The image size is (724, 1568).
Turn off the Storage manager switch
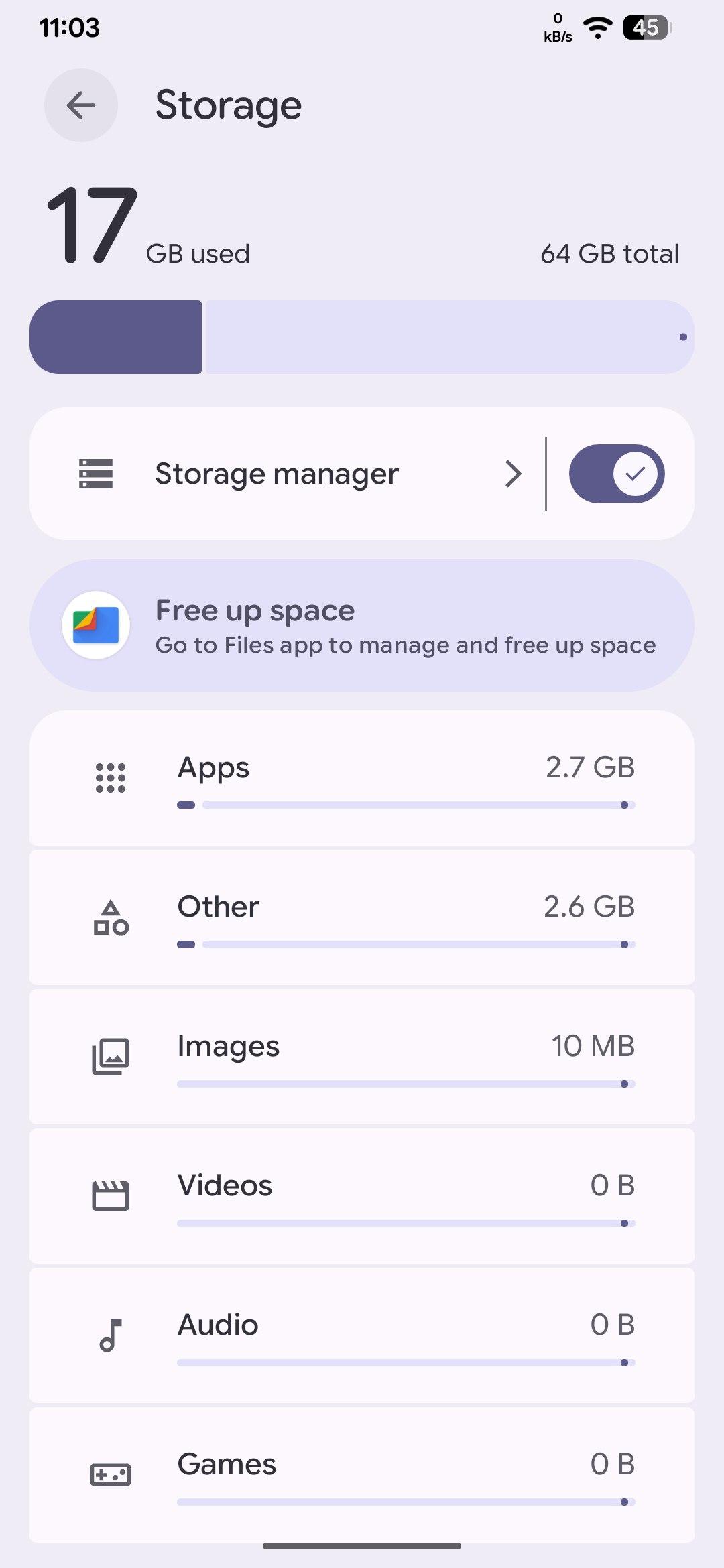click(x=616, y=474)
